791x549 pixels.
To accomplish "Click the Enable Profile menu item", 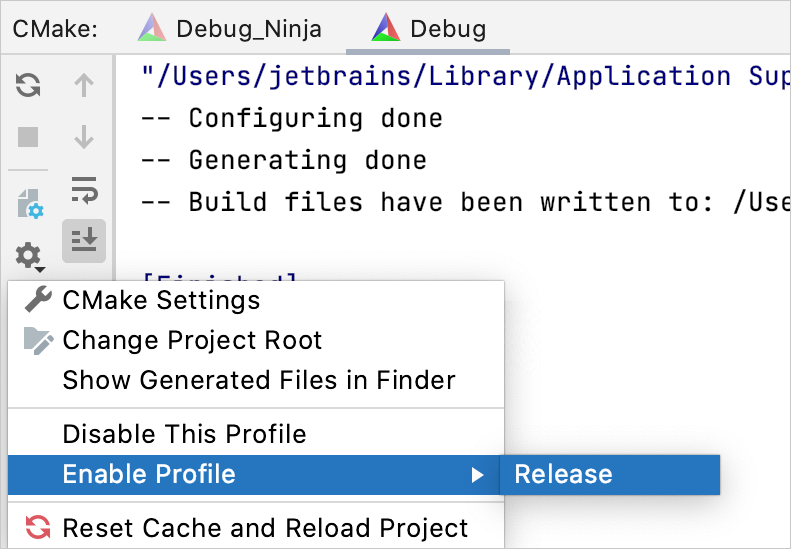I will (150, 474).
